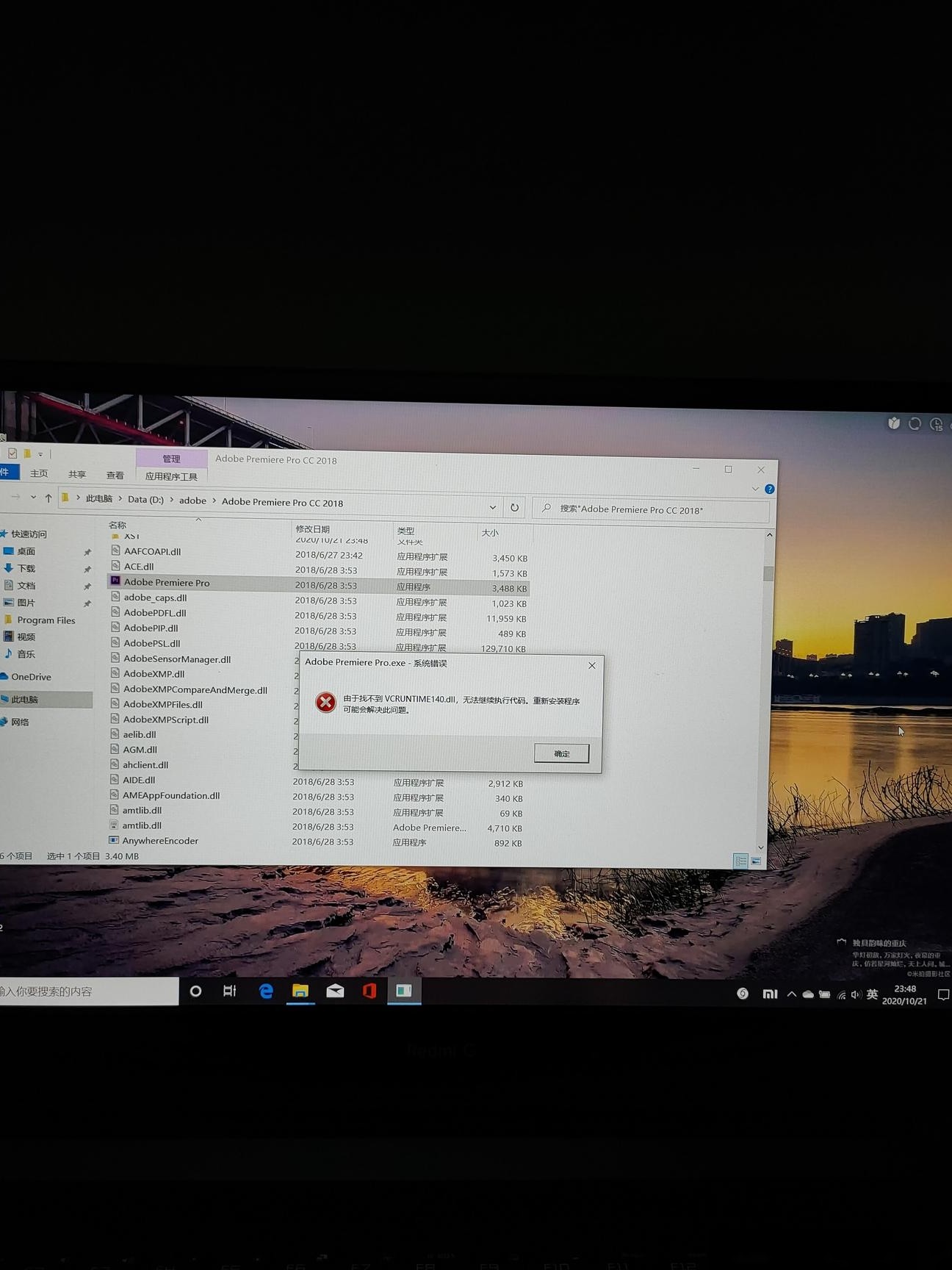Open the Mail app from the taskbar
Viewport: 952px width, 1270px height.
click(x=335, y=991)
